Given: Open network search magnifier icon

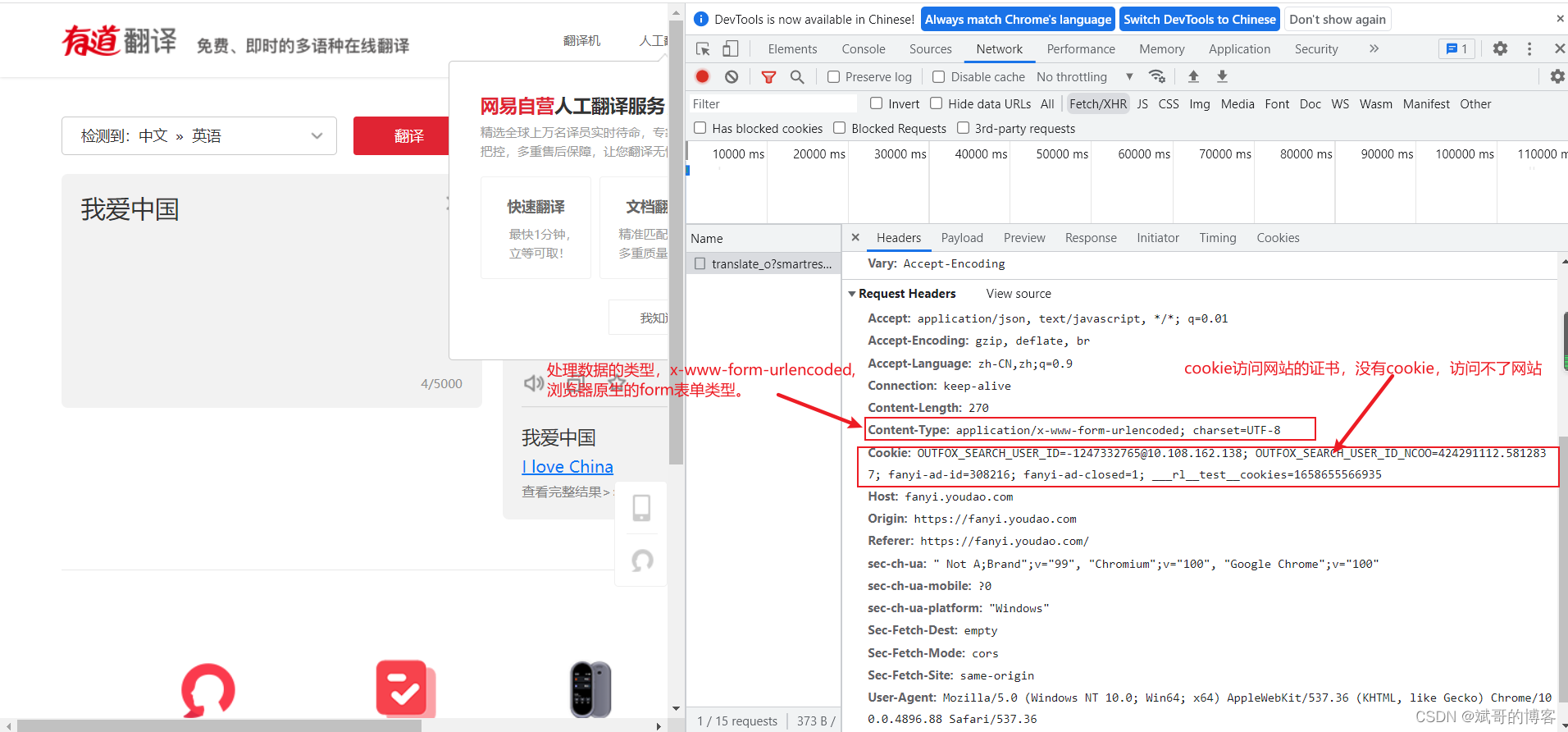Looking at the screenshot, I should 797,76.
